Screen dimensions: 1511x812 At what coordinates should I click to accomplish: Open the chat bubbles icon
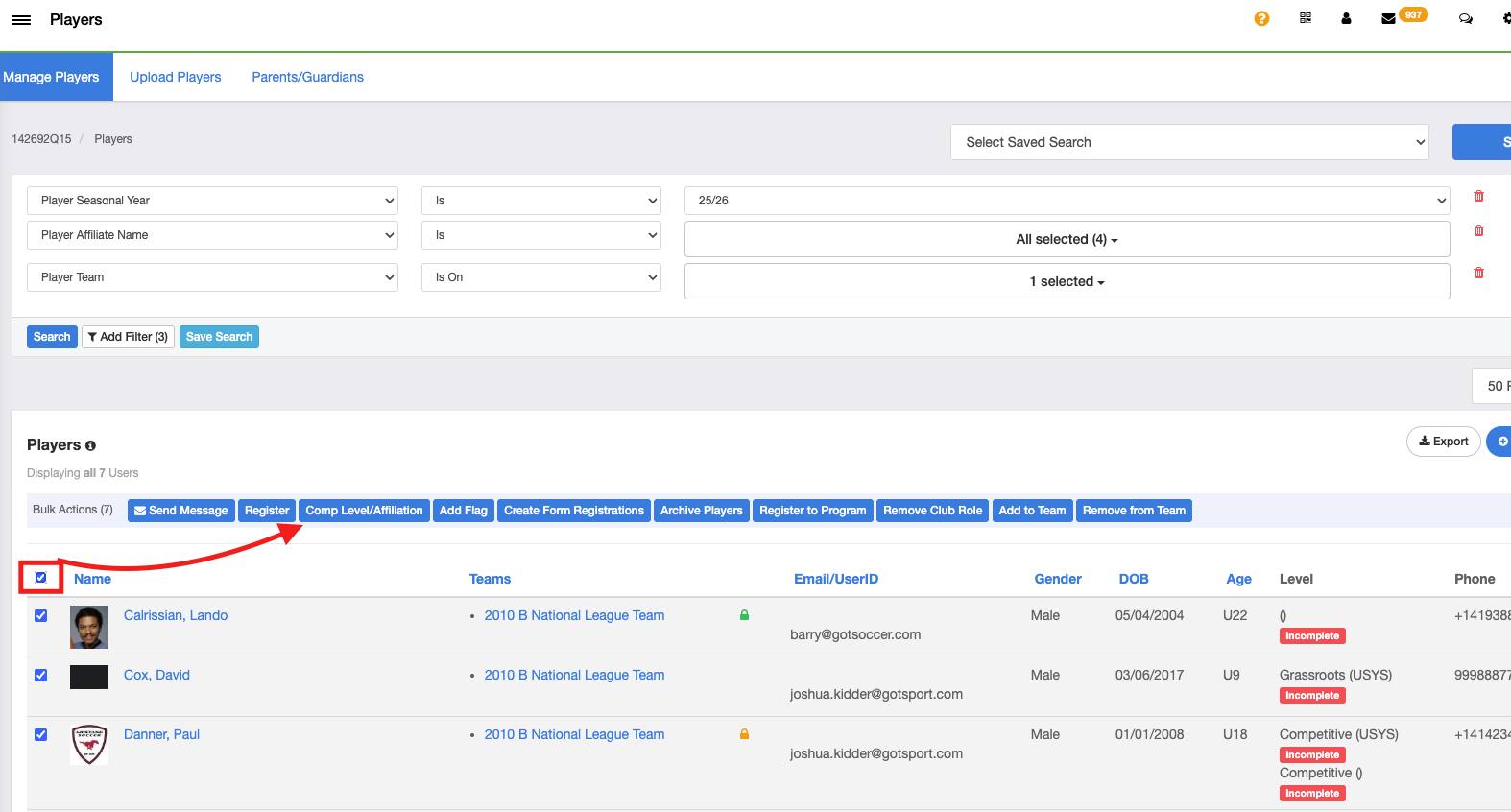(1465, 18)
